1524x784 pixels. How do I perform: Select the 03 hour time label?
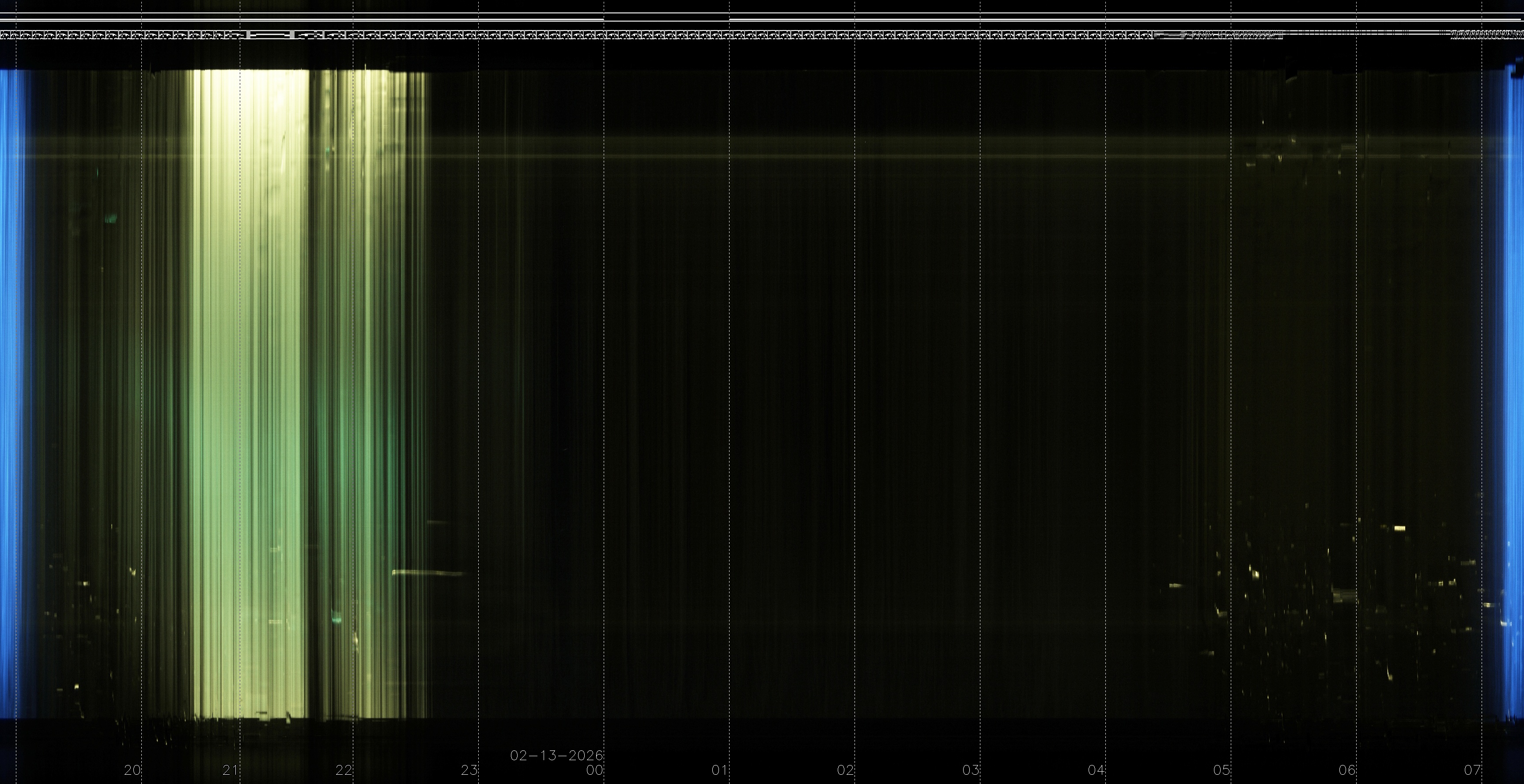tap(971, 770)
